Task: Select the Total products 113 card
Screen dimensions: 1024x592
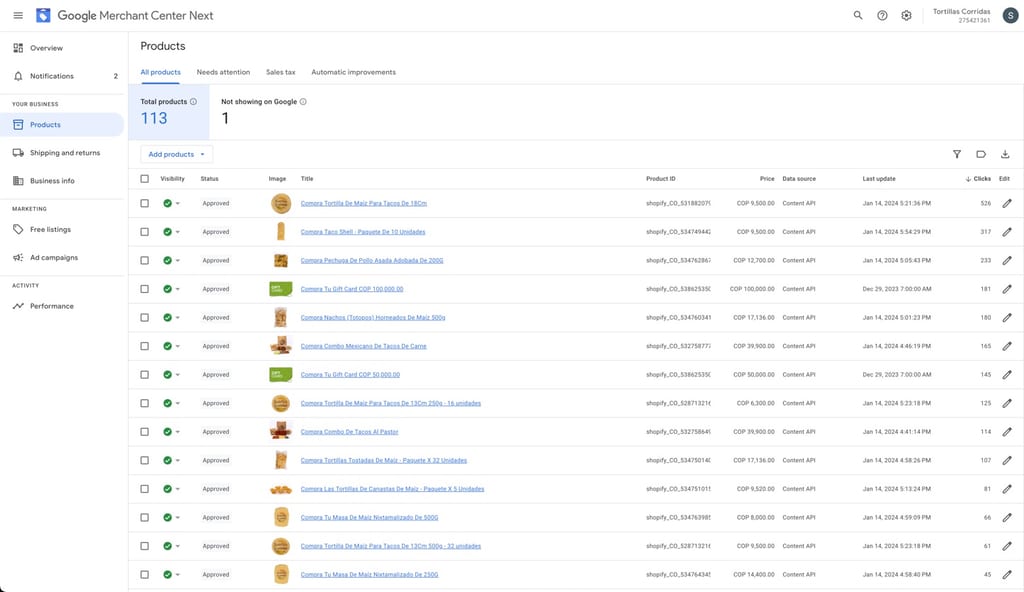Action: 168,112
